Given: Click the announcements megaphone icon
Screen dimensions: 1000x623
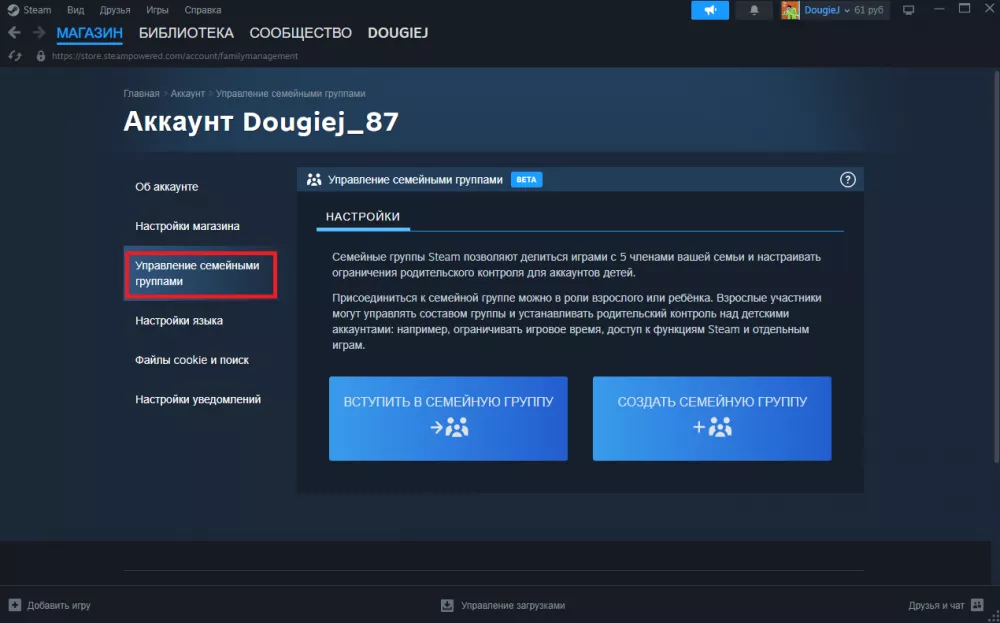Looking at the screenshot, I should coord(709,10).
